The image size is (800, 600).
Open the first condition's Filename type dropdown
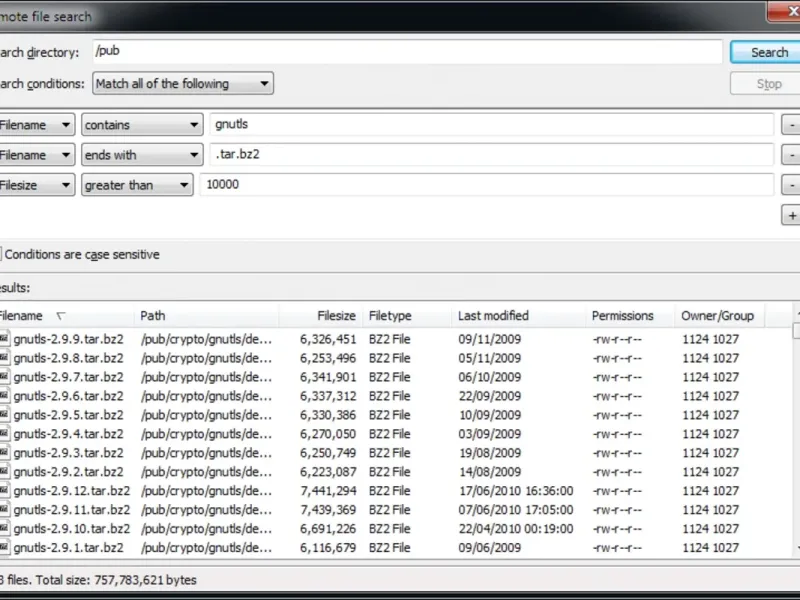(x=37, y=125)
